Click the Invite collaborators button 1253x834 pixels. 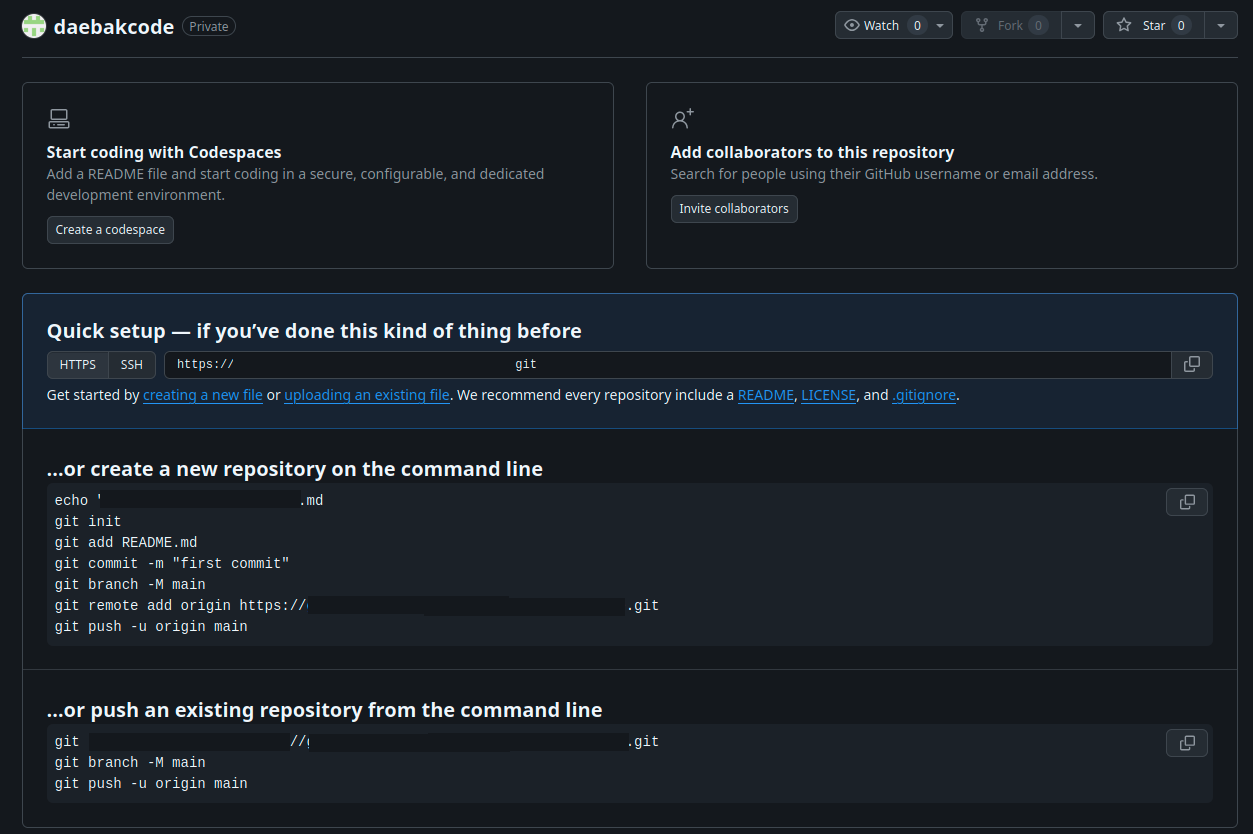pos(734,209)
